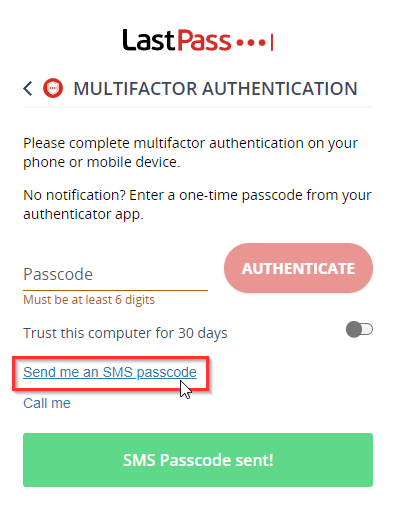Click the MULTIFACTOR AUTHENTICATION heading text
The height and width of the screenshot is (512, 396).
(215, 89)
